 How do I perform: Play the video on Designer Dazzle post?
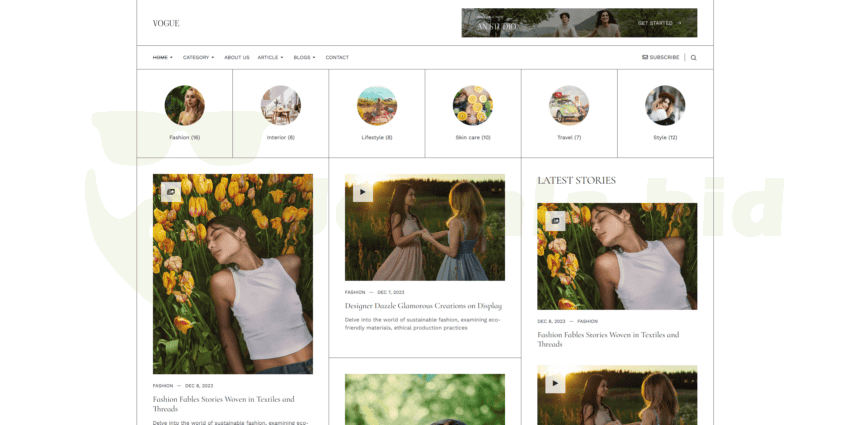(x=363, y=191)
